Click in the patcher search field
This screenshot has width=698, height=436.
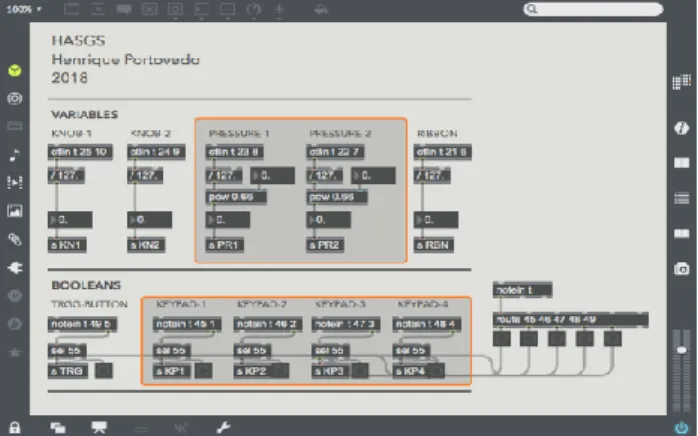593,9
